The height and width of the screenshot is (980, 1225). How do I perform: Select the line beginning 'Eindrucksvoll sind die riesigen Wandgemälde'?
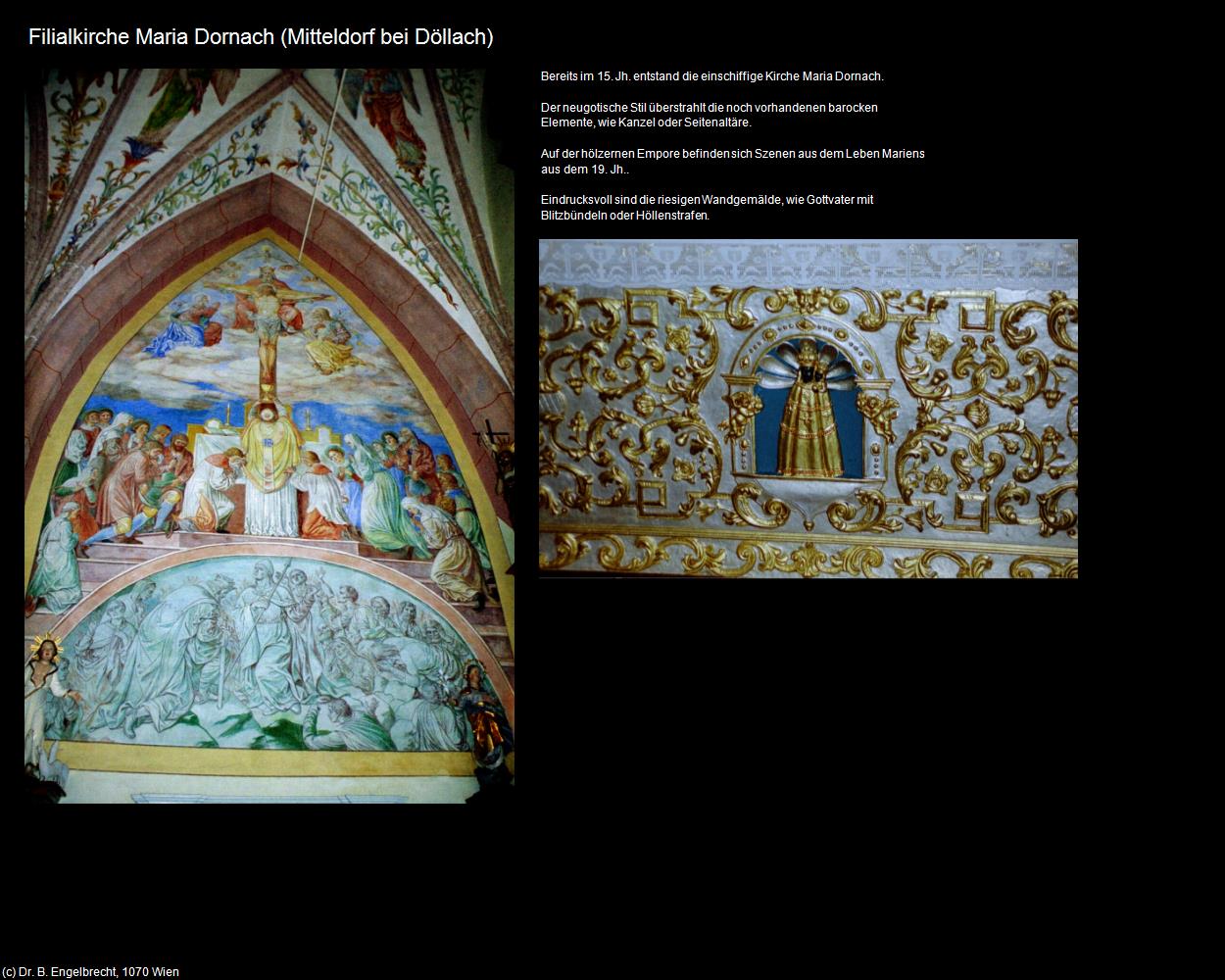(x=708, y=200)
